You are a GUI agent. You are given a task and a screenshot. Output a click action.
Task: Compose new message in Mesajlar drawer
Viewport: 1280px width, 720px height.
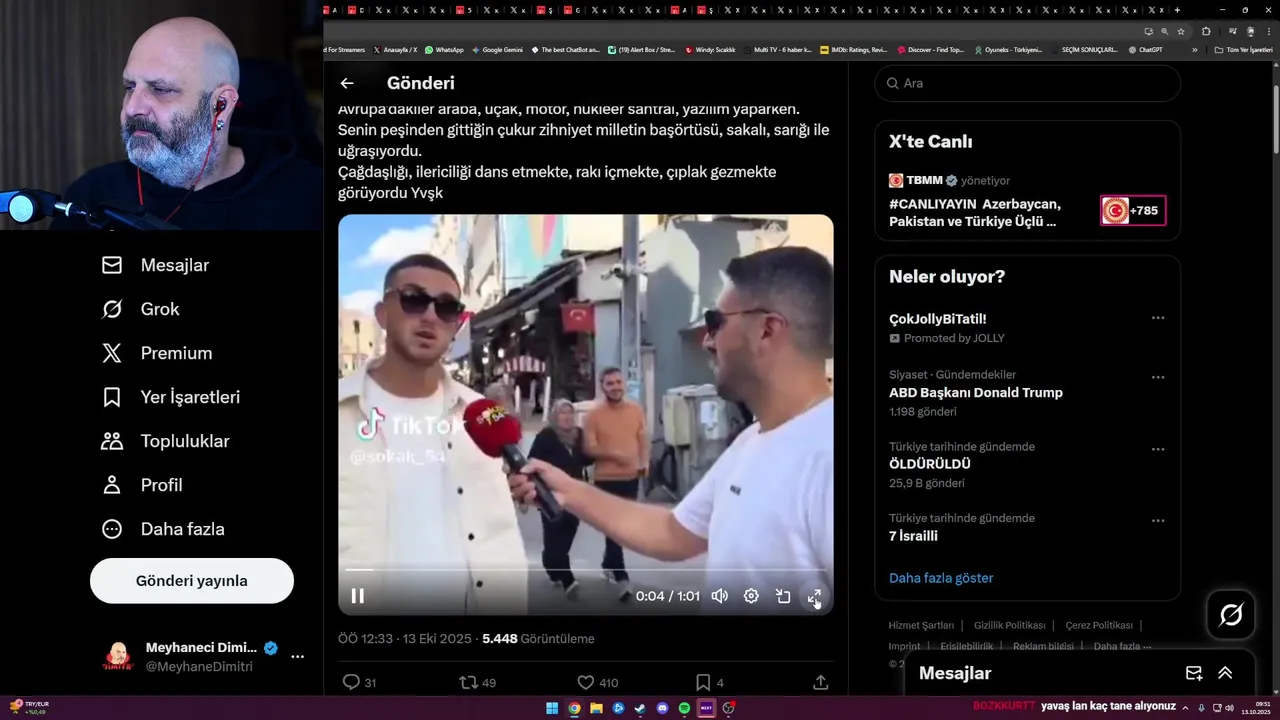pos(1193,673)
